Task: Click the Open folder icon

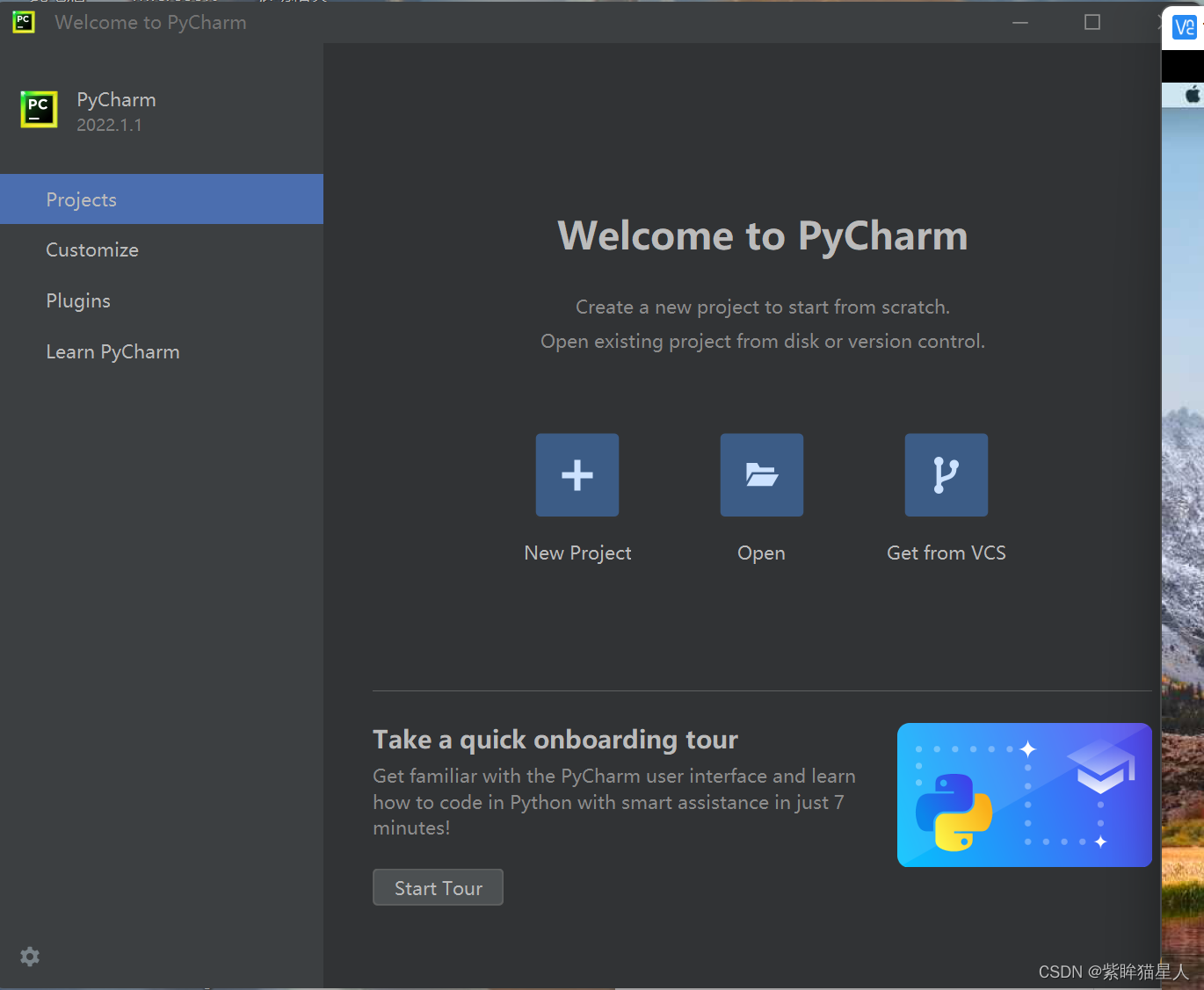Action: point(762,475)
